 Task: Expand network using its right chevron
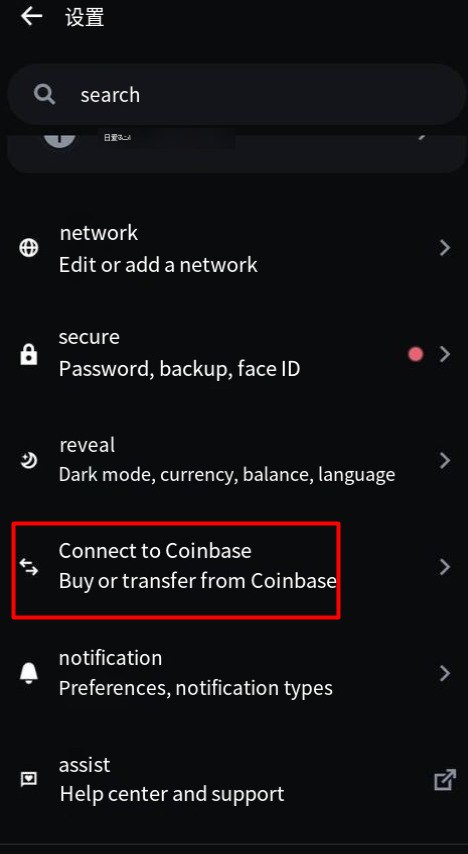tap(445, 248)
